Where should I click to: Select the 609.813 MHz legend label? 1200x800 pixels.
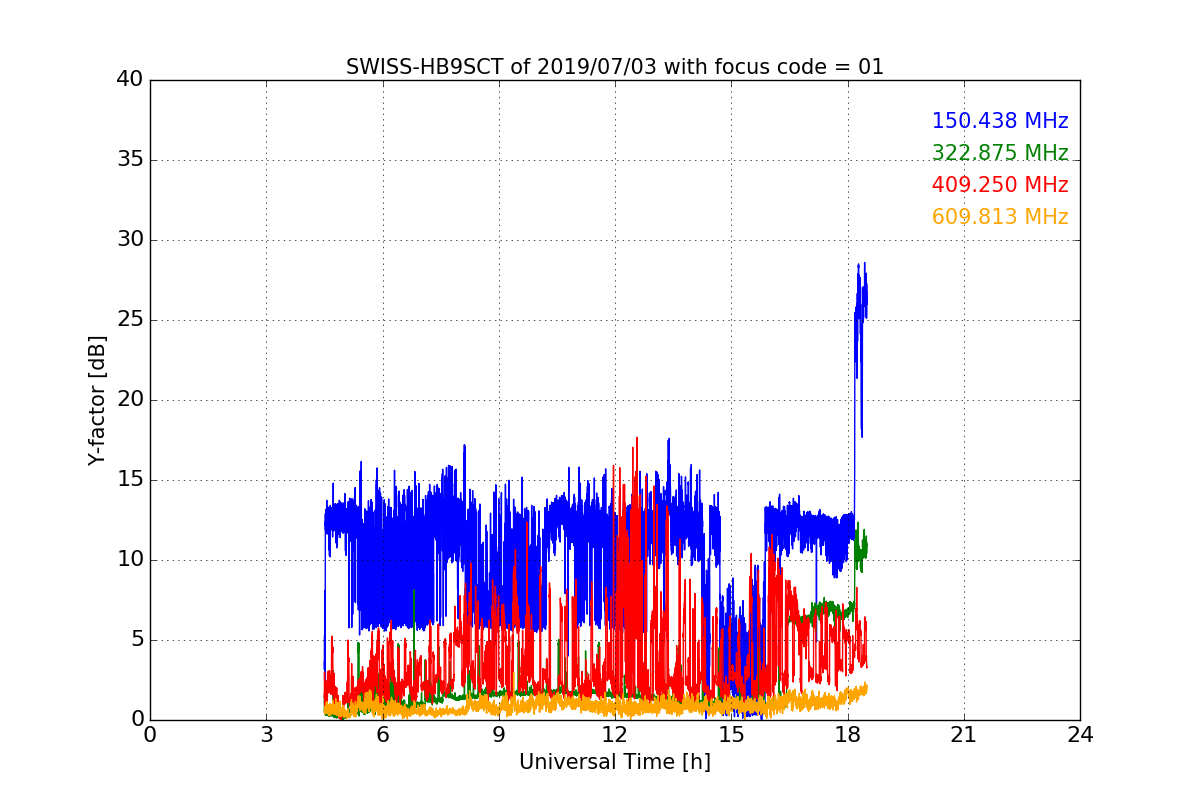1000,217
